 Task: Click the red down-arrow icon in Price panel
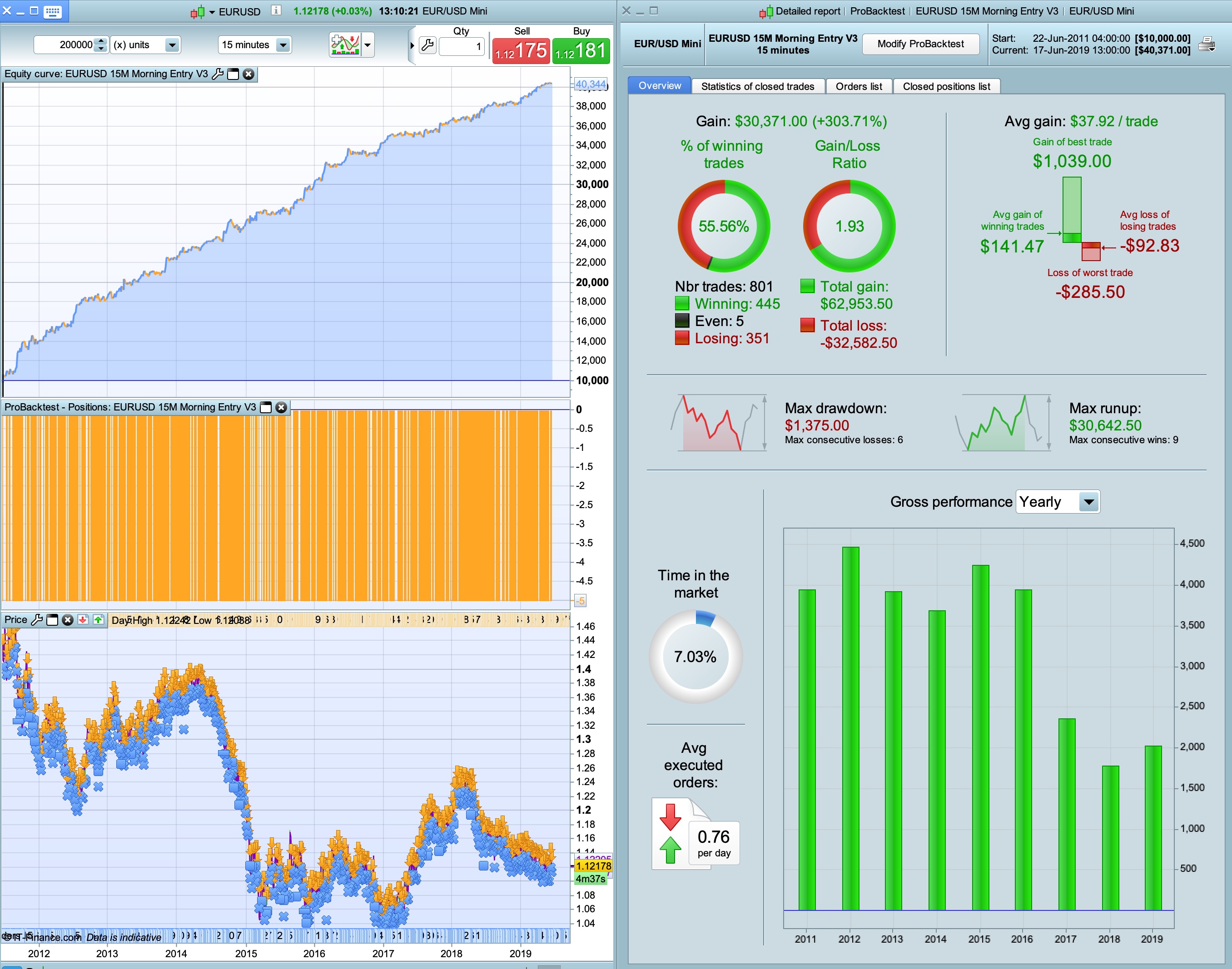(x=83, y=619)
